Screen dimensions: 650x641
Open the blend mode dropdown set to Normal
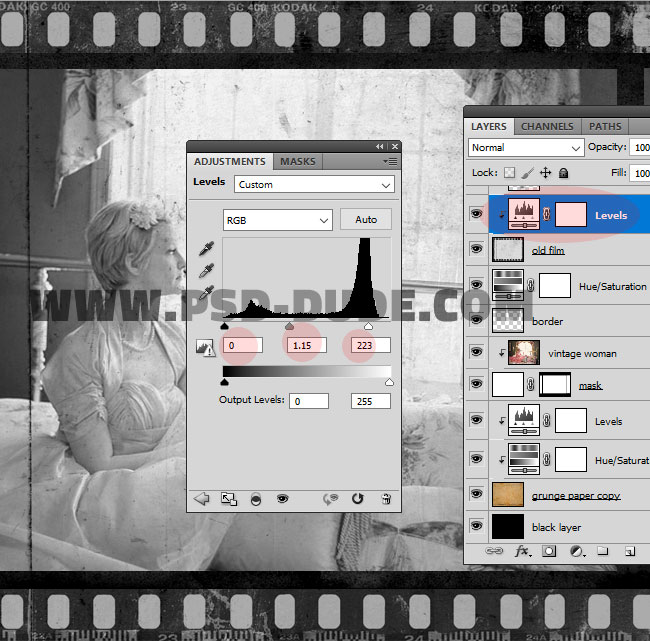pyautogui.click(x=526, y=147)
